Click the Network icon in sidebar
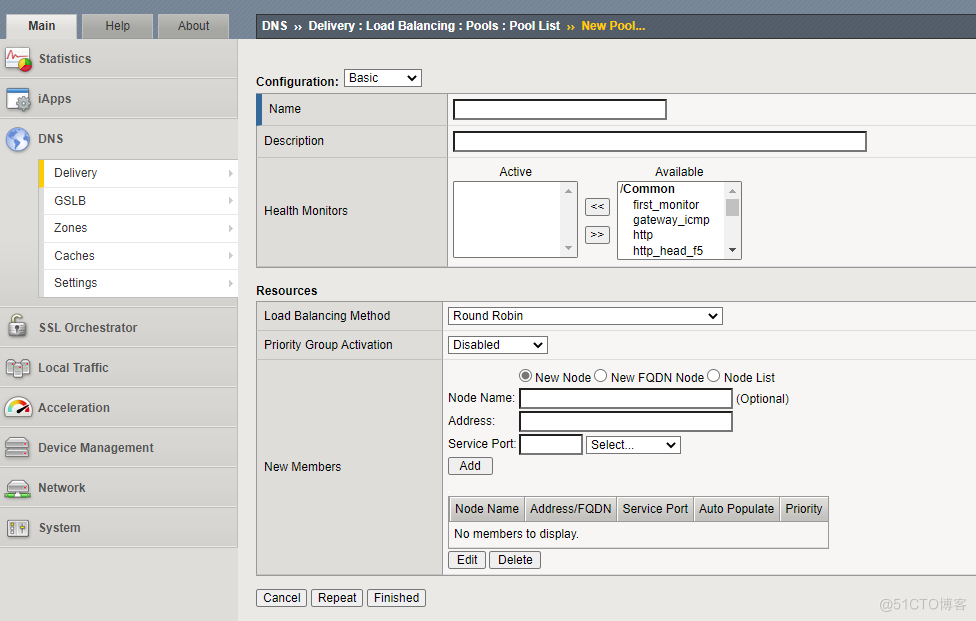 tap(18, 488)
